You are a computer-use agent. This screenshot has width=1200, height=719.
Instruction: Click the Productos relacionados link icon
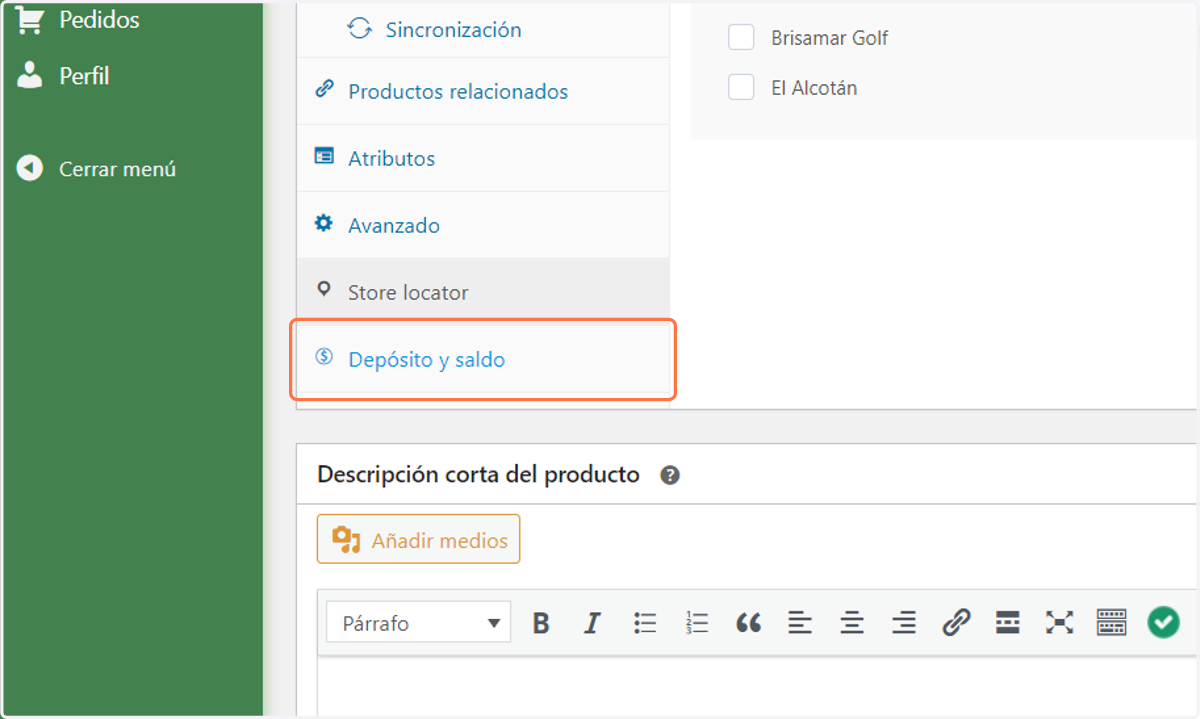coord(324,89)
